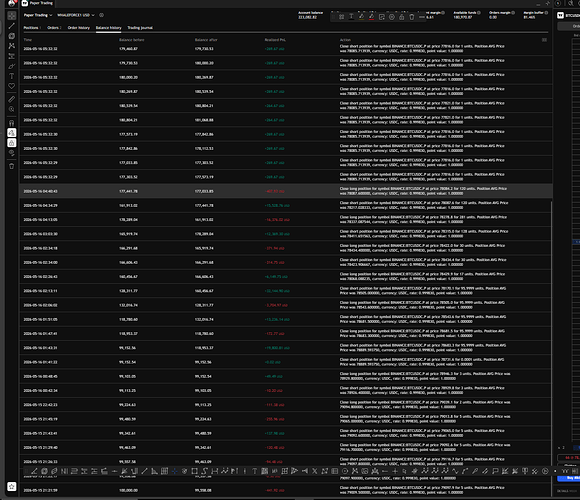
Task: Select the brush drawing tool
Action: click(x=12, y=66)
